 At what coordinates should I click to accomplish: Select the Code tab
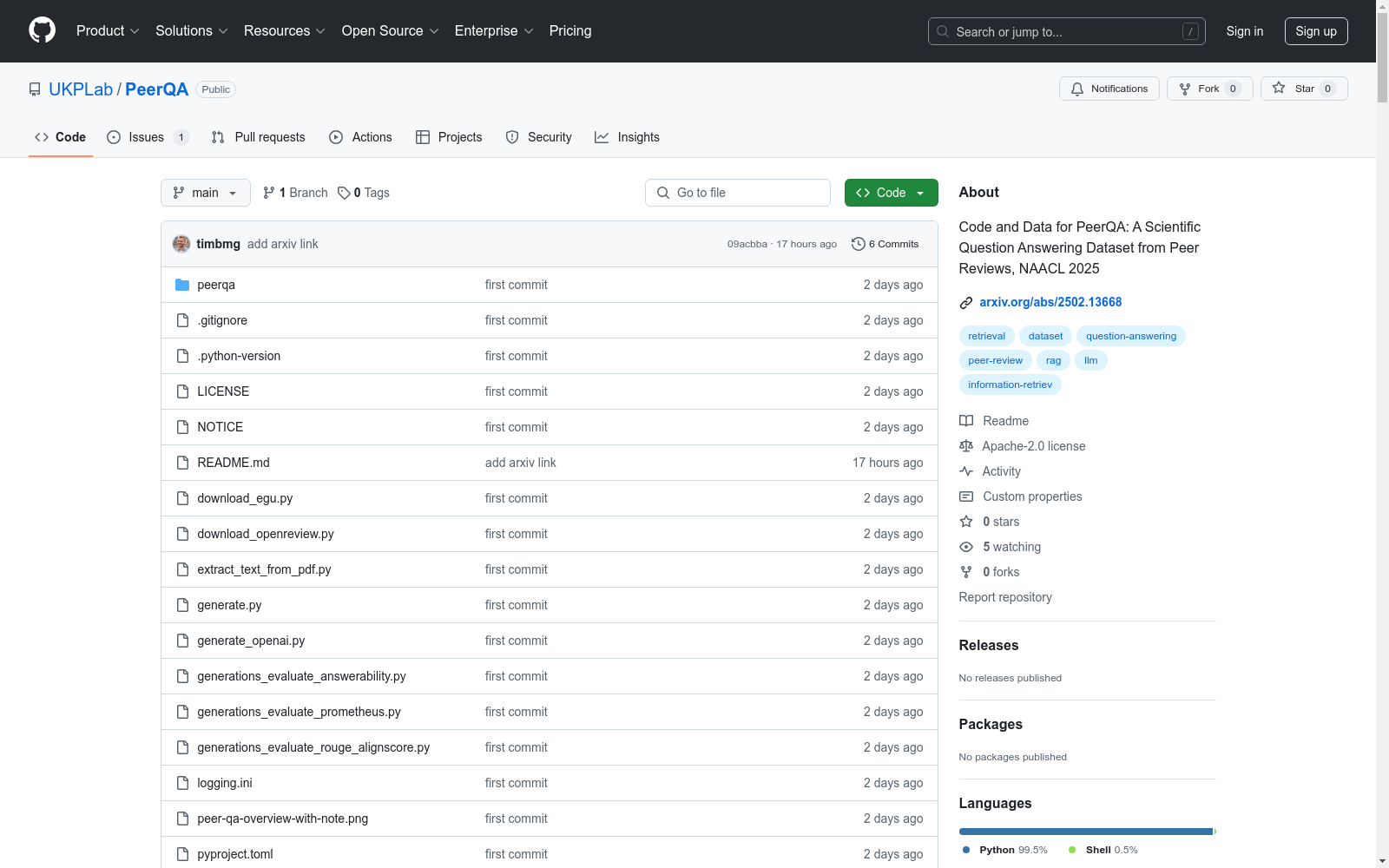click(61, 137)
